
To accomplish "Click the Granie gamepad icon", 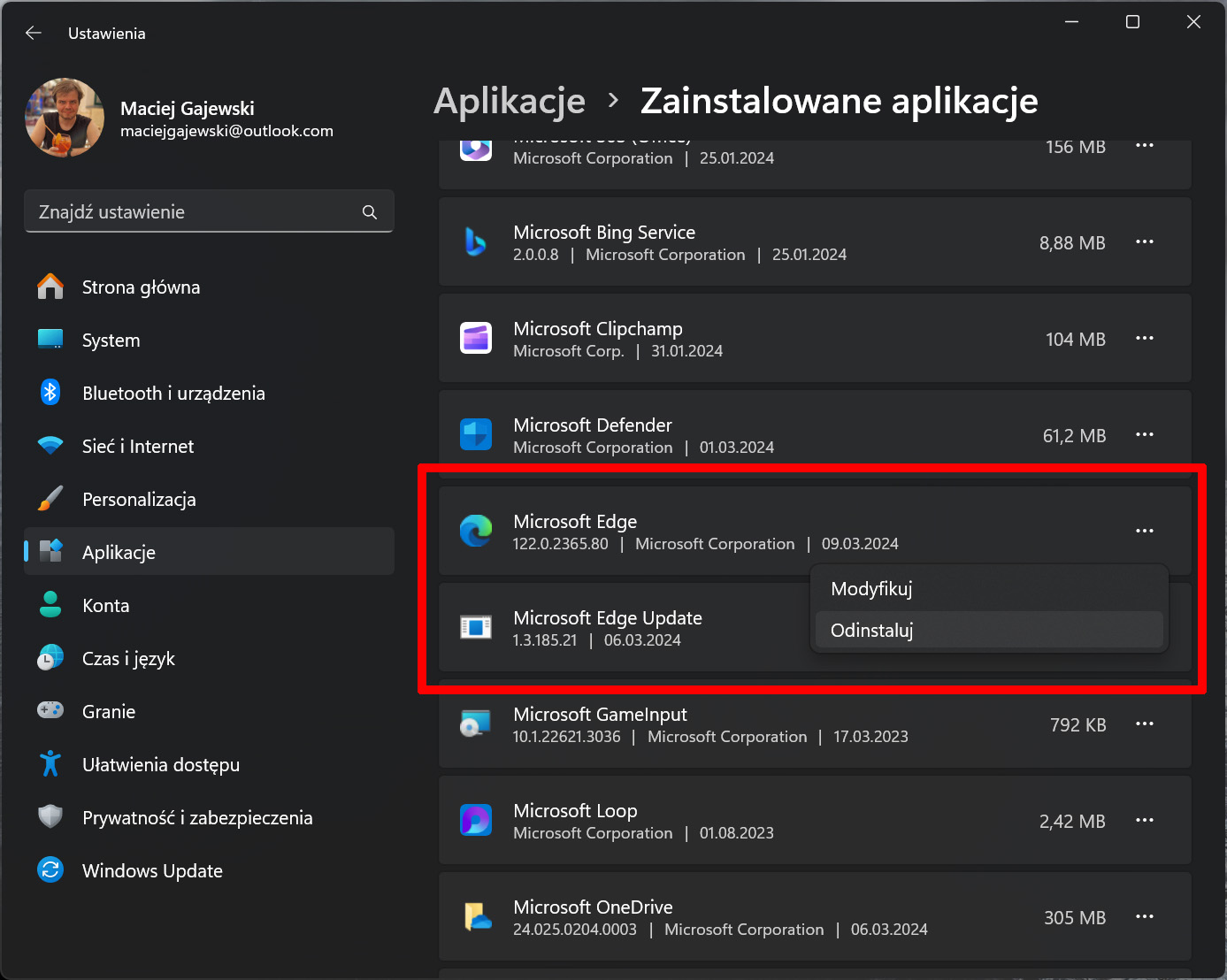I will coord(50,710).
